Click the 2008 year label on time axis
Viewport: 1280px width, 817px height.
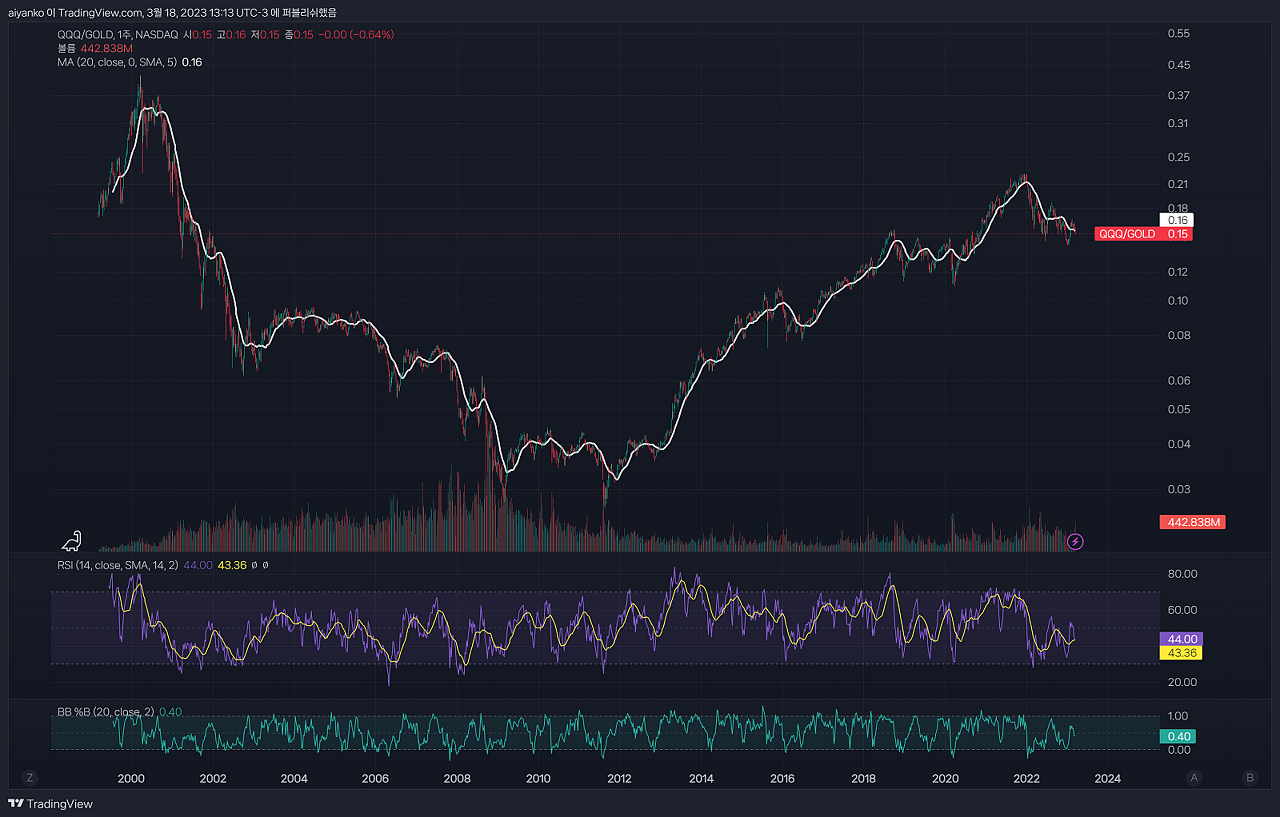457,778
